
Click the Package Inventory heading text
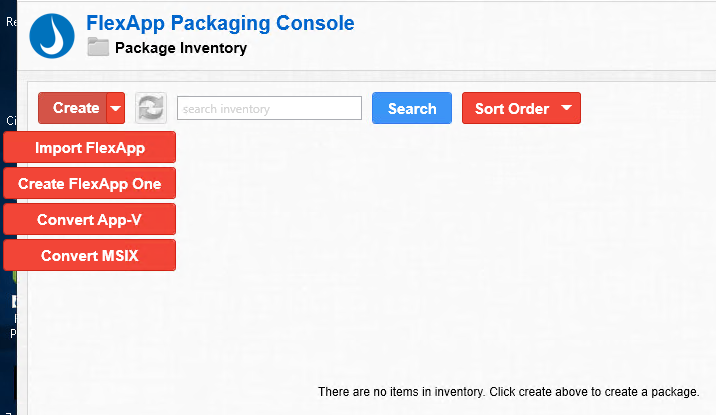(x=181, y=48)
